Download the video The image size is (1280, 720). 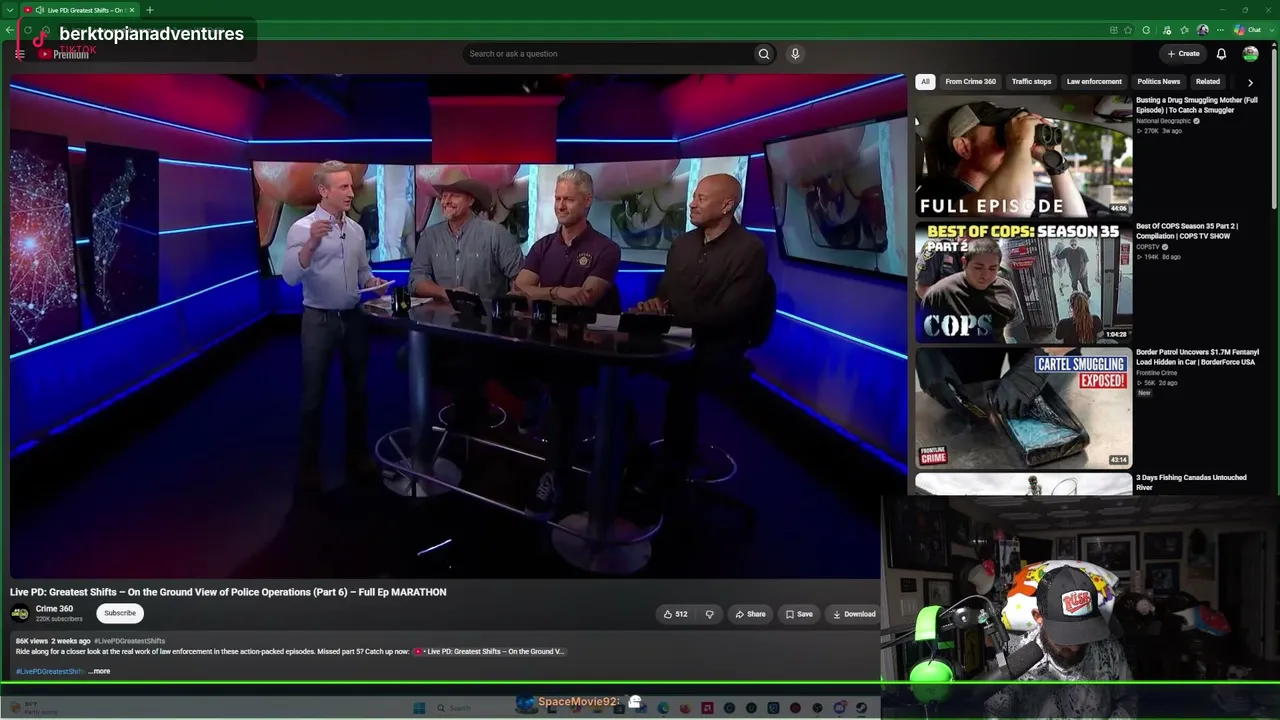(854, 614)
